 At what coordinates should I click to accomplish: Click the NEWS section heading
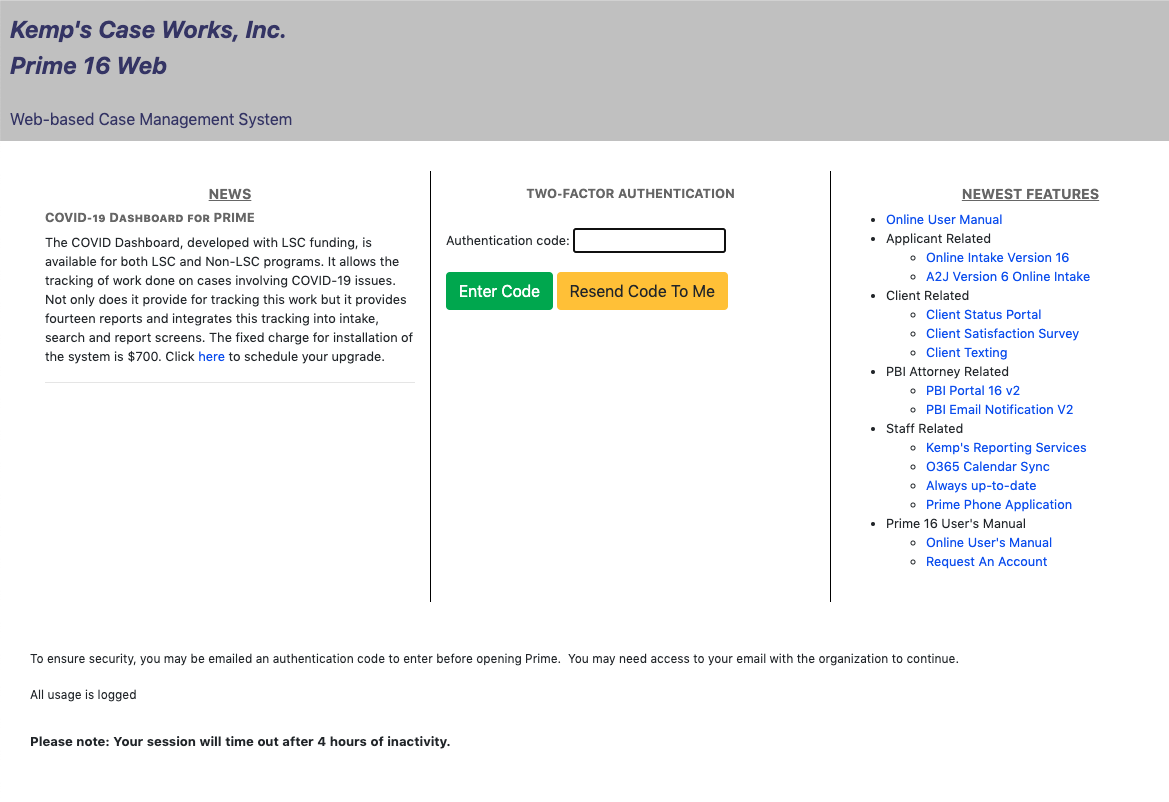click(x=230, y=194)
